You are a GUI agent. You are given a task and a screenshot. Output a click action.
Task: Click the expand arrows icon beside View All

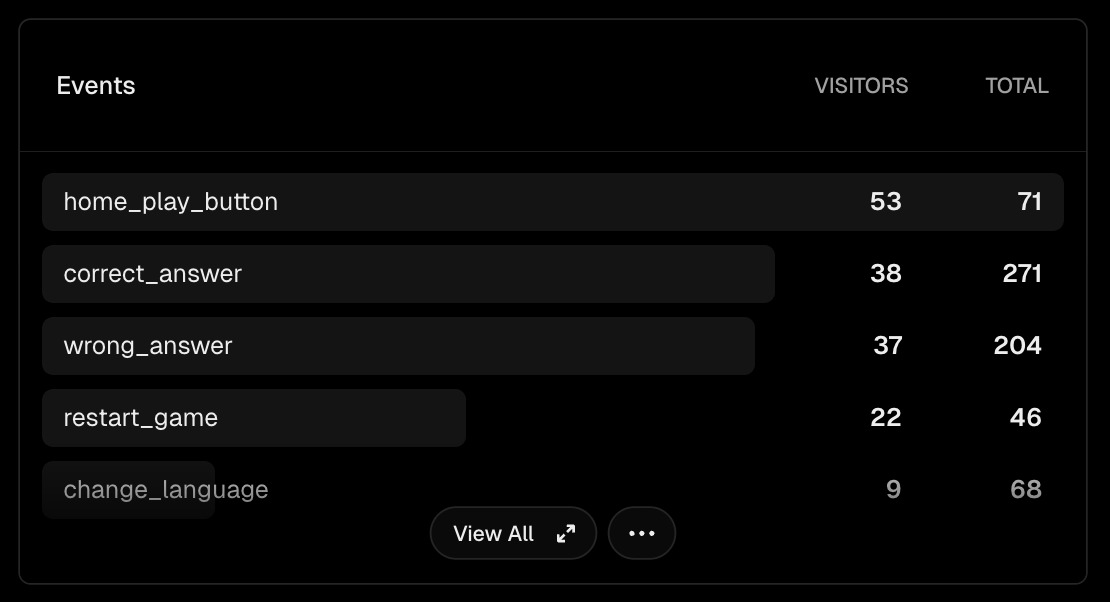click(x=566, y=534)
